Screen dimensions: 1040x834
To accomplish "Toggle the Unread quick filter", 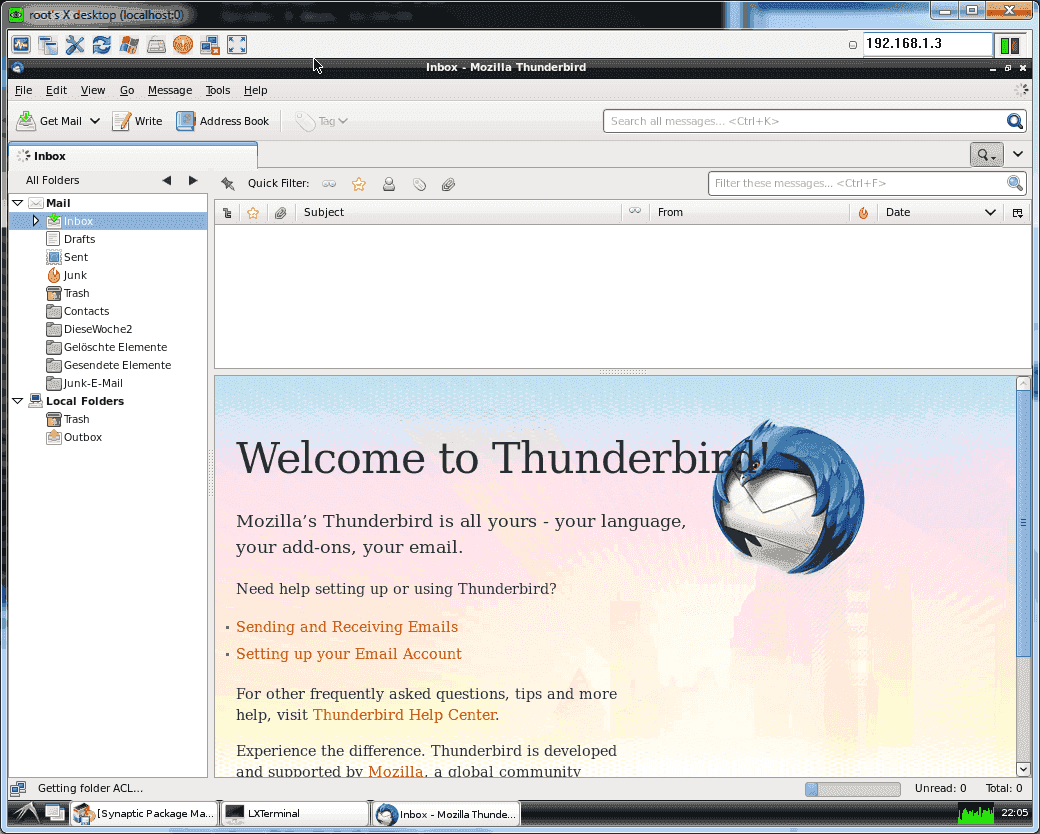I will click(329, 184).
